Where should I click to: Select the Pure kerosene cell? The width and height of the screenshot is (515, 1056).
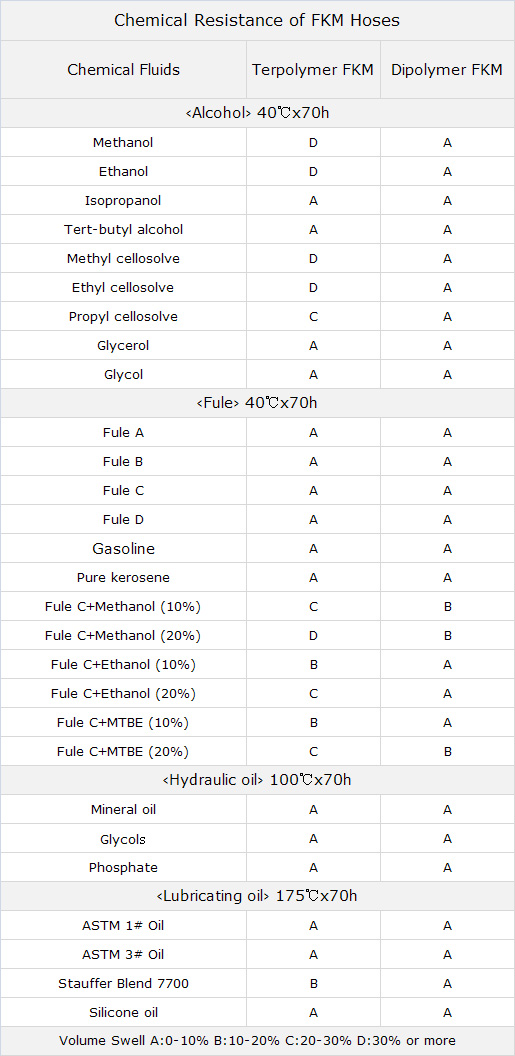(x=123, y=578)
